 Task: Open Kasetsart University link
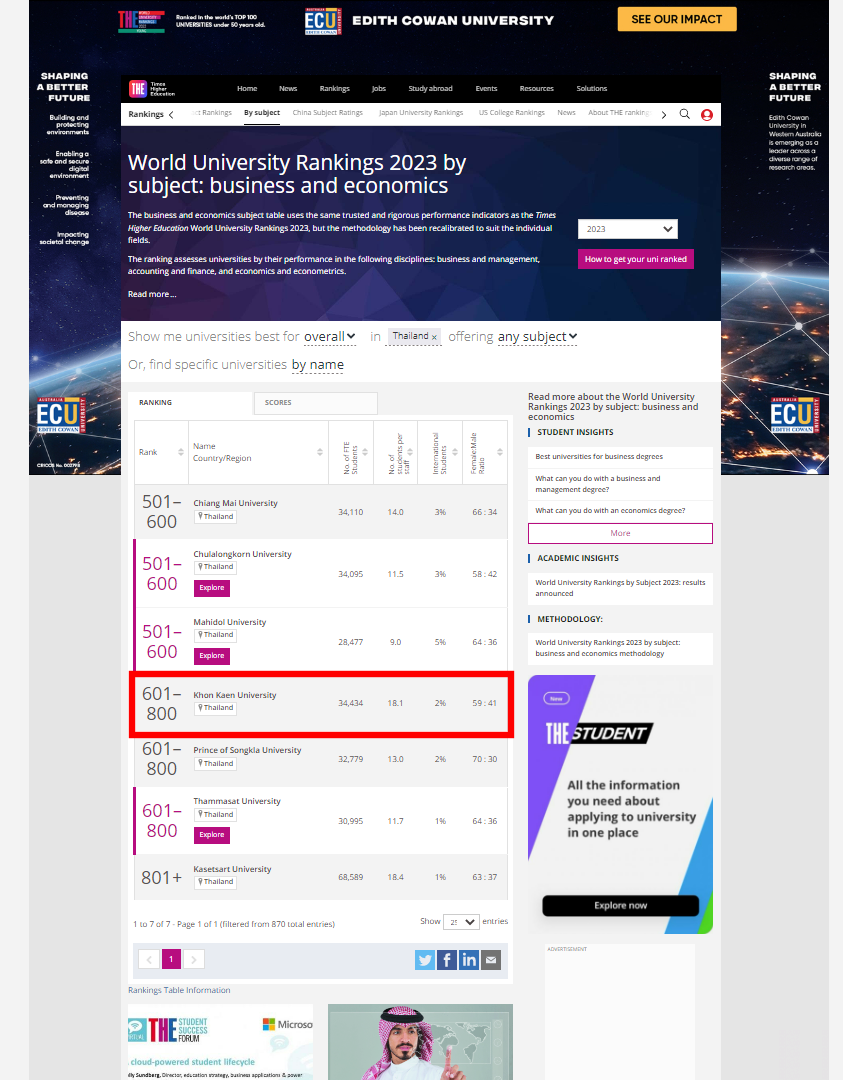point(232,869)
